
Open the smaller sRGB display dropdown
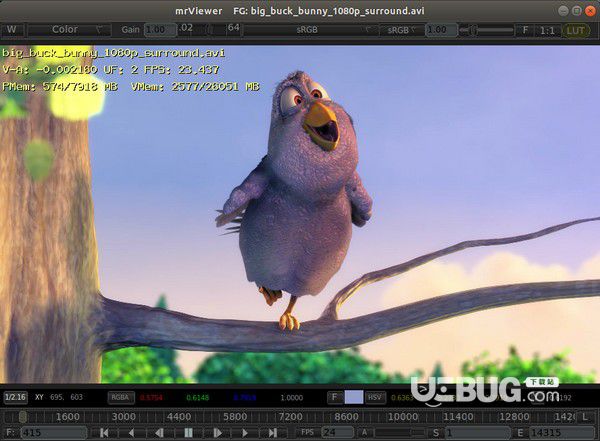tap(401, 30)
